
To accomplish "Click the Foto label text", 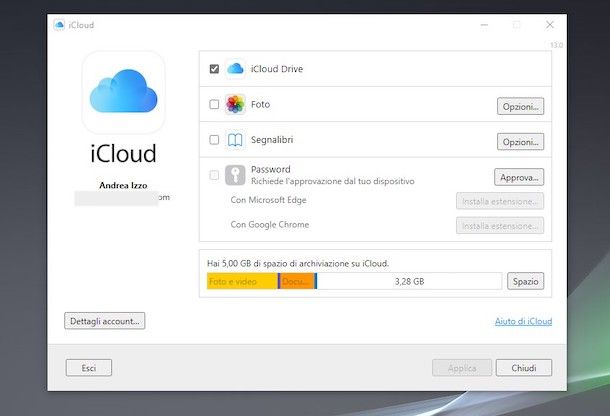I will (x=260, y=104).
